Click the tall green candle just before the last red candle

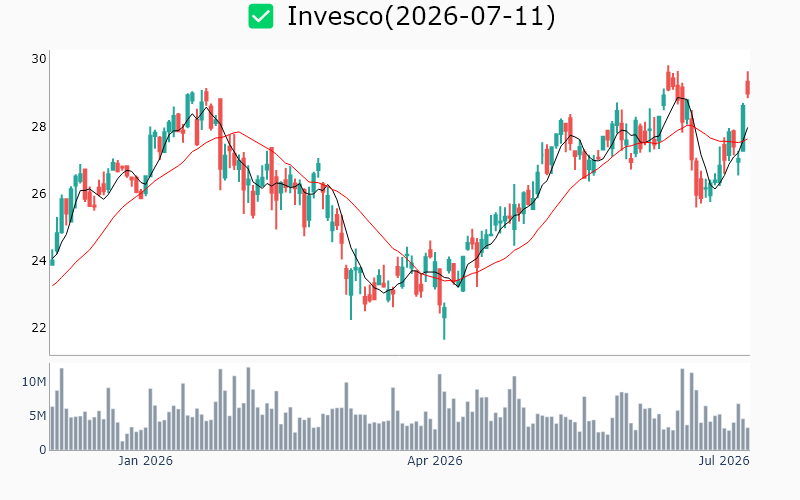click(x=743, y=128)
